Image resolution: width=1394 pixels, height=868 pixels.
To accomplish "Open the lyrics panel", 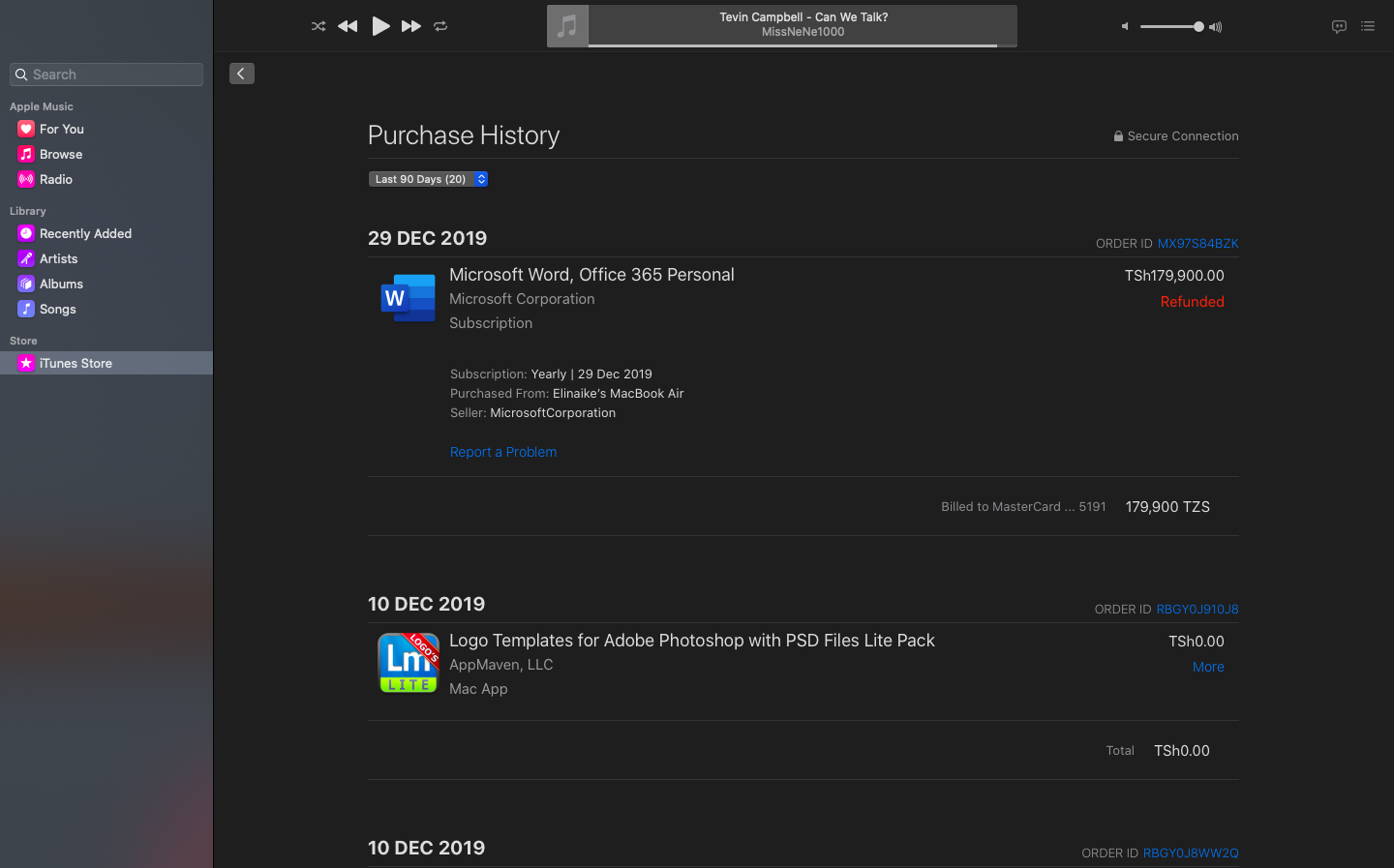I will click(1339, 27).
